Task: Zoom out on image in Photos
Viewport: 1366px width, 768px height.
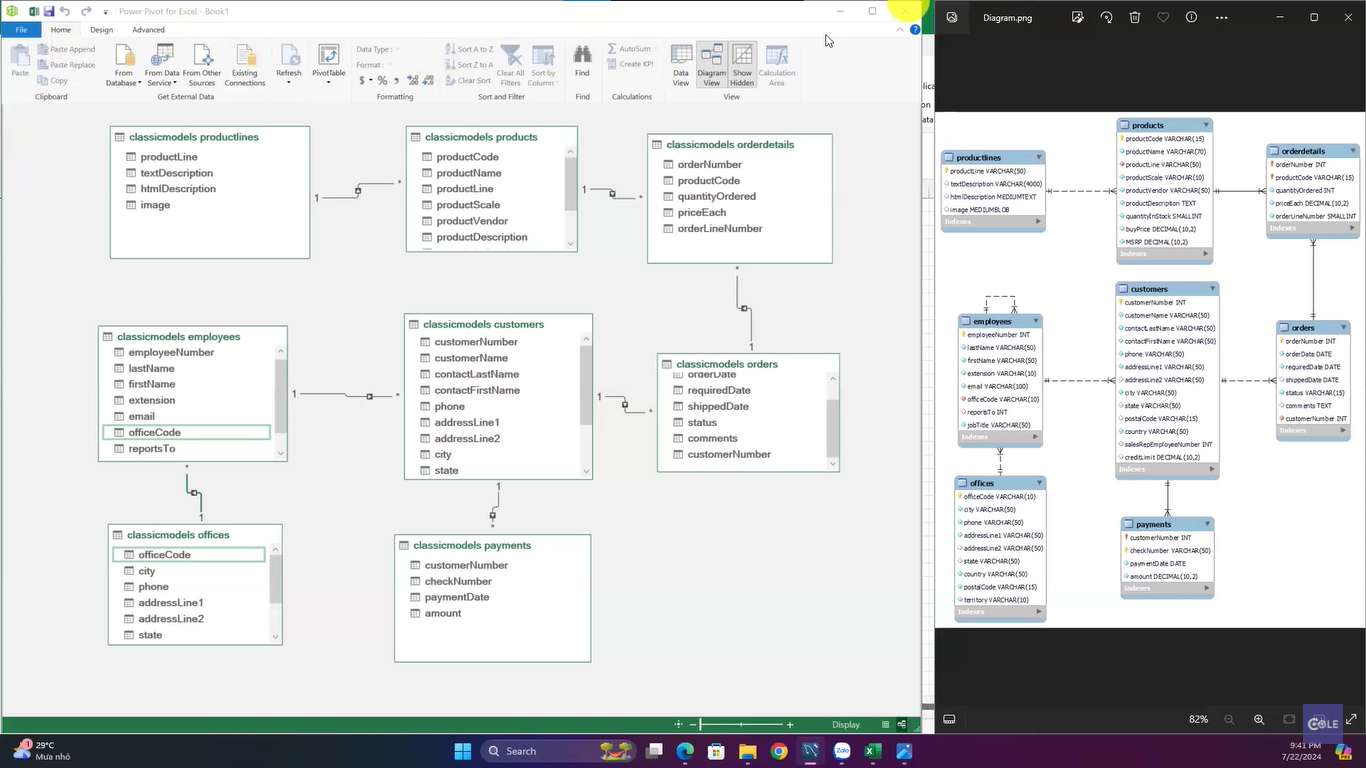Action: pos(1229,719)
